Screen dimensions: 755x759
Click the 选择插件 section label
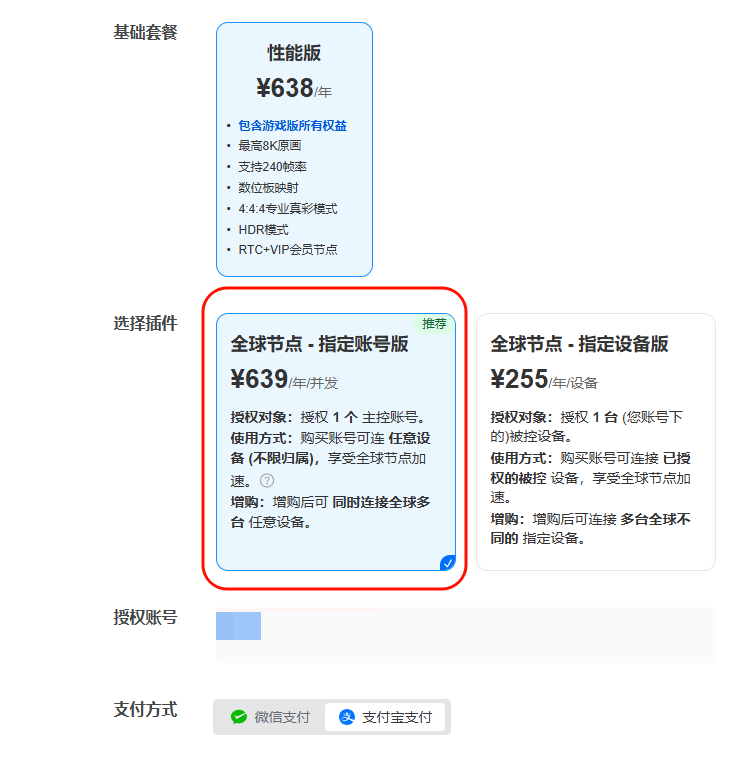pyautogui.click(x=145, y=323)
